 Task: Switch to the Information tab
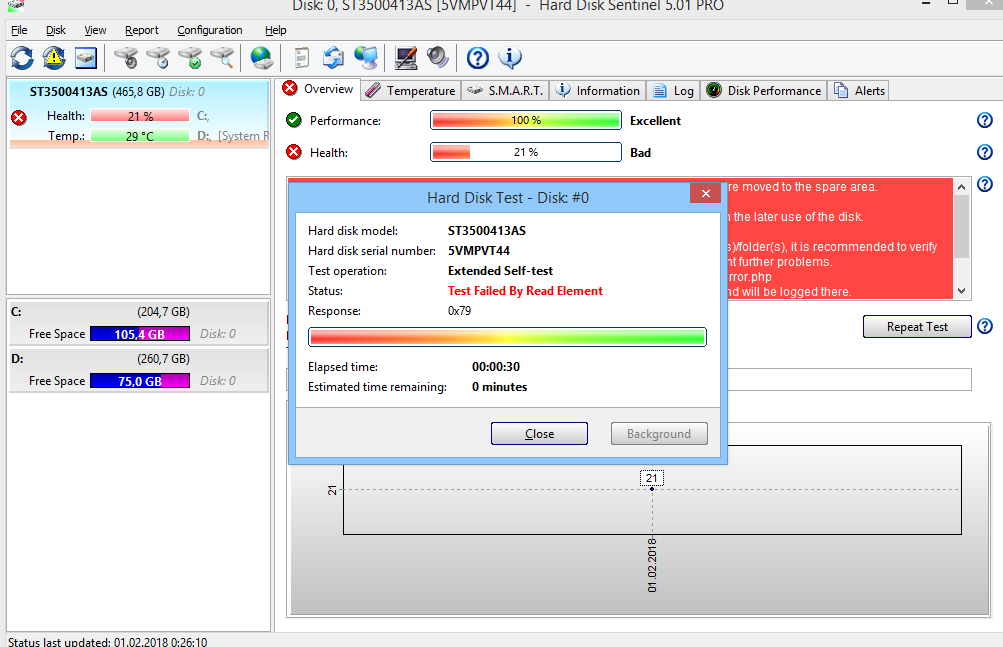coord(597,91)
